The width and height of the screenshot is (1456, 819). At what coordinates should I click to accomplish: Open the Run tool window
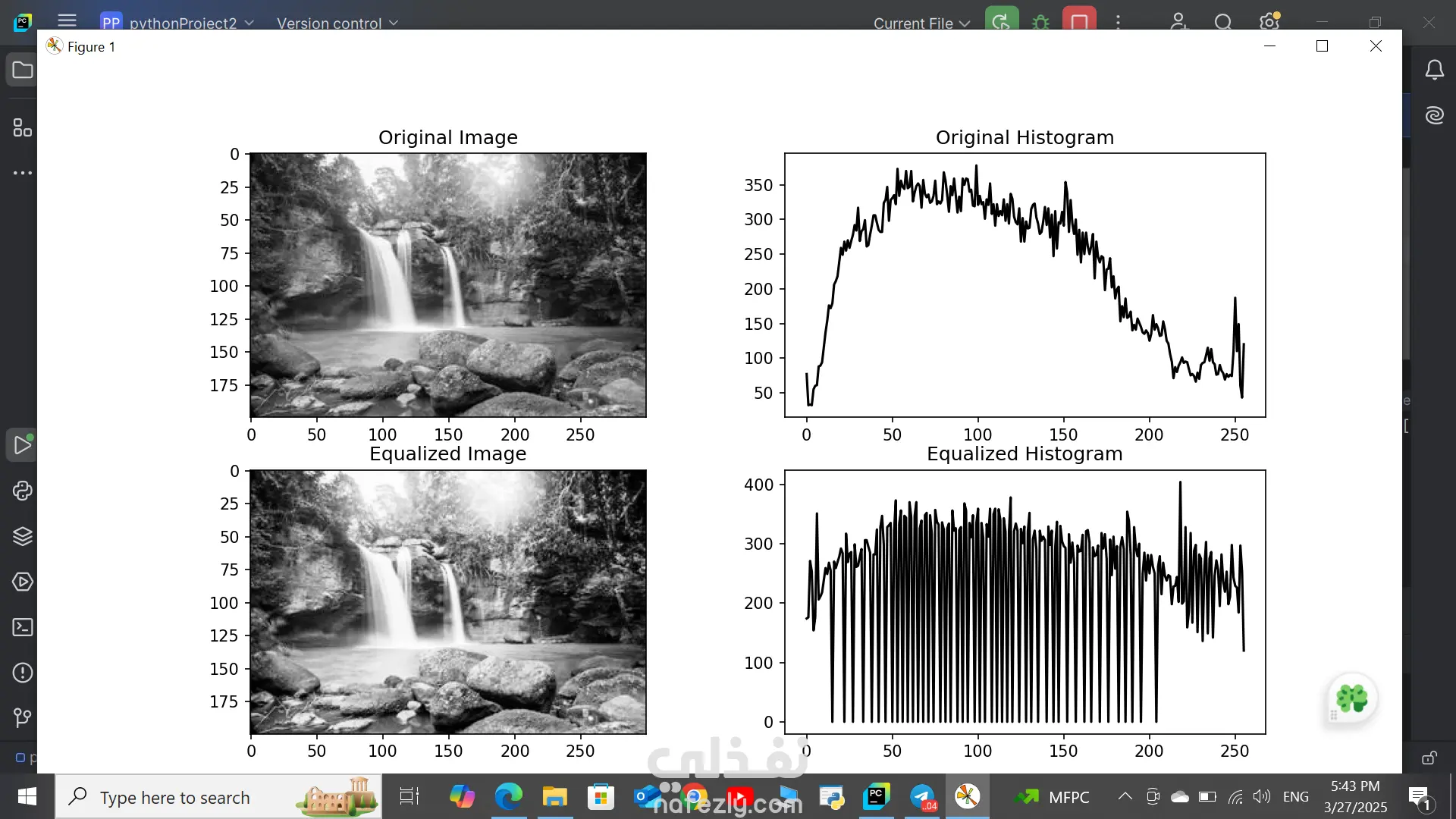[x=23, y=445]
